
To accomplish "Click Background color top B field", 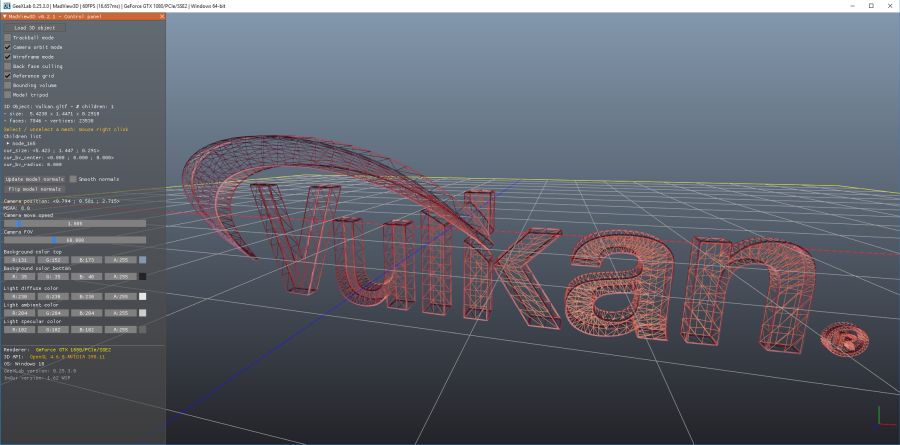I will 87,260.
